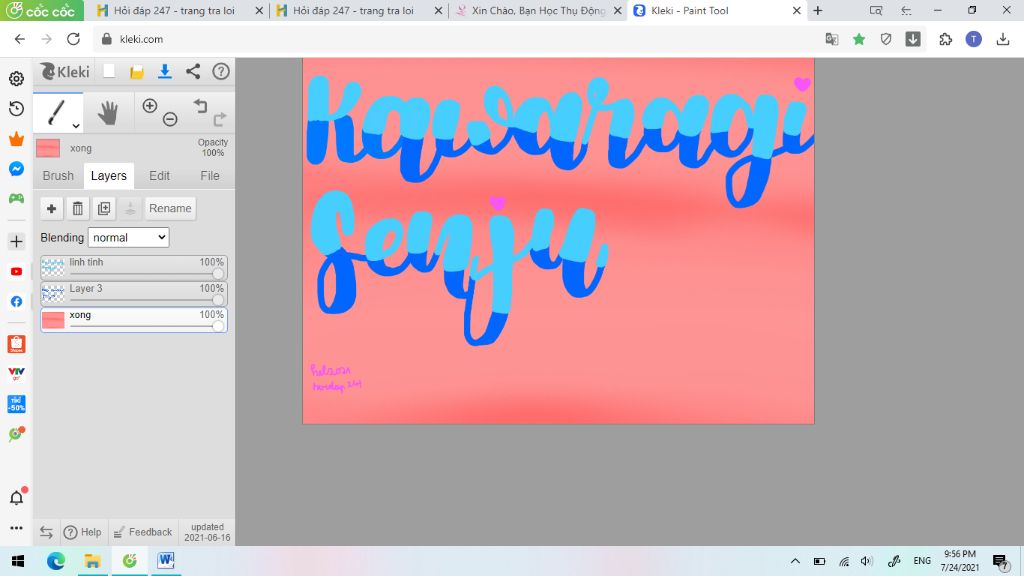
Task: Open the Feedback link
Action: tap(143, 532)
